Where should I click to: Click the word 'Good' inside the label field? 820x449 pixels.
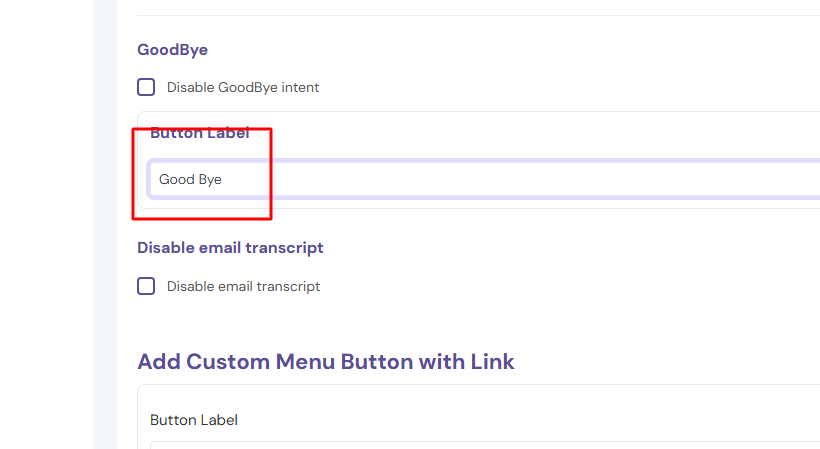click(x=176, y=180)
